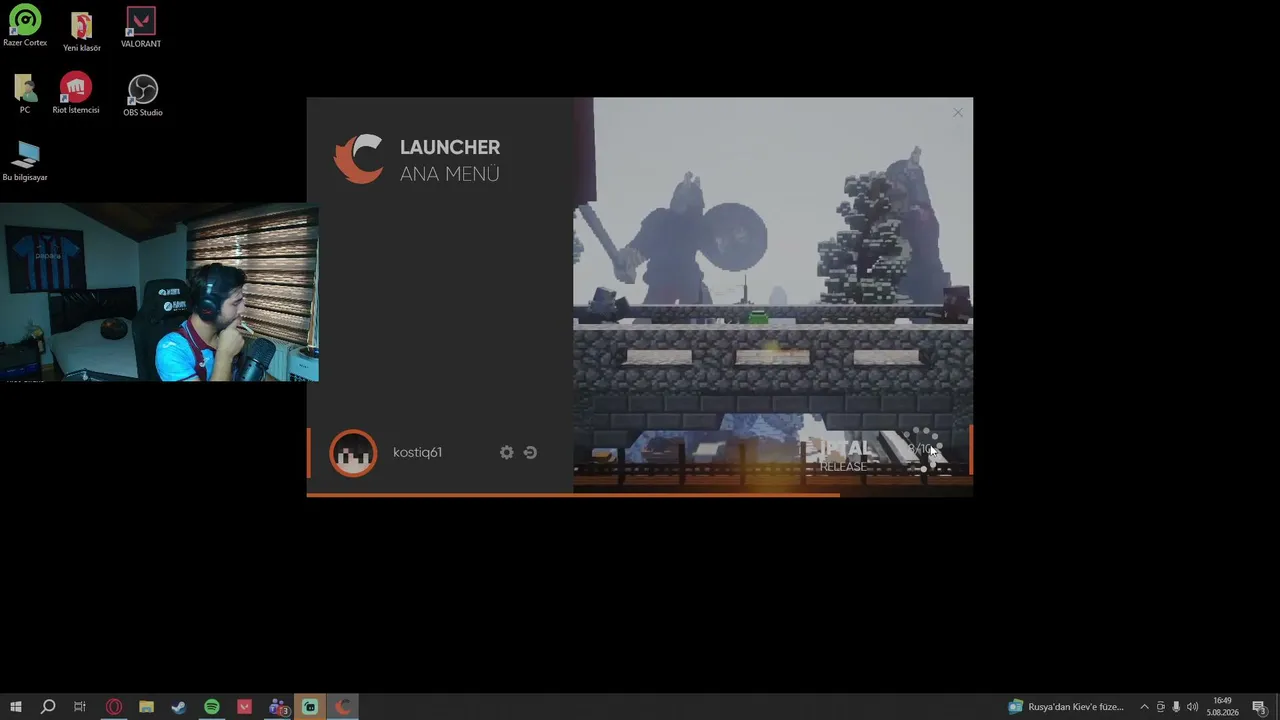Open the notification center
Screen dimensions: 1280x720
point(1260,707)
